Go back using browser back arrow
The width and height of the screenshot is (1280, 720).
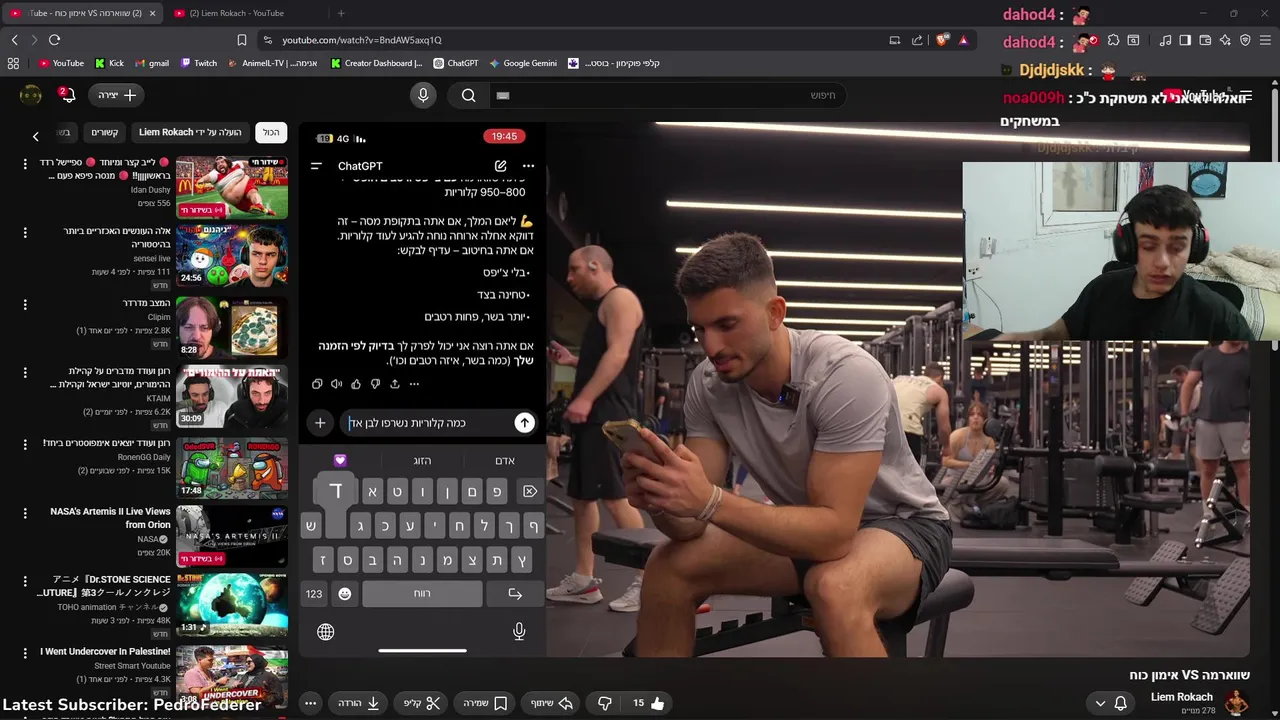pyautogui.click(x=14, y=40)
